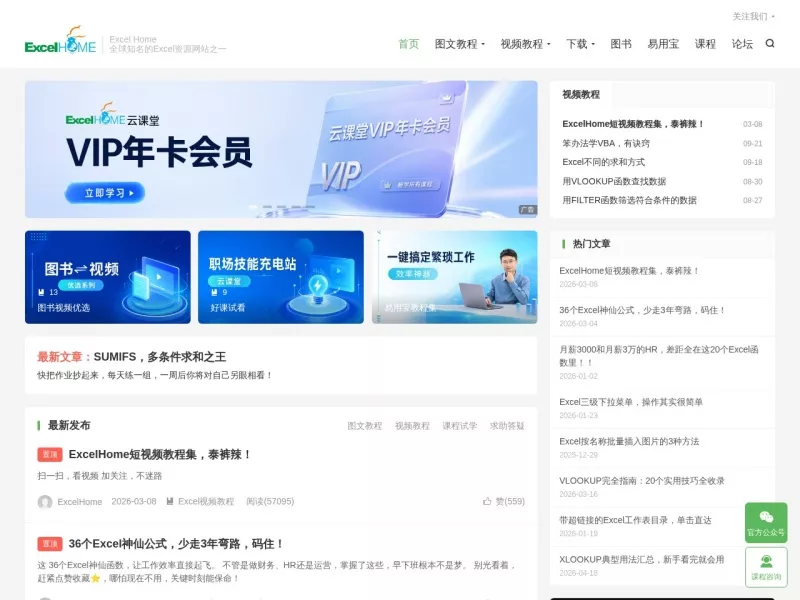Expand the 关注我们 dropdown
Screen dimensions: 800x600
point(754,16)
